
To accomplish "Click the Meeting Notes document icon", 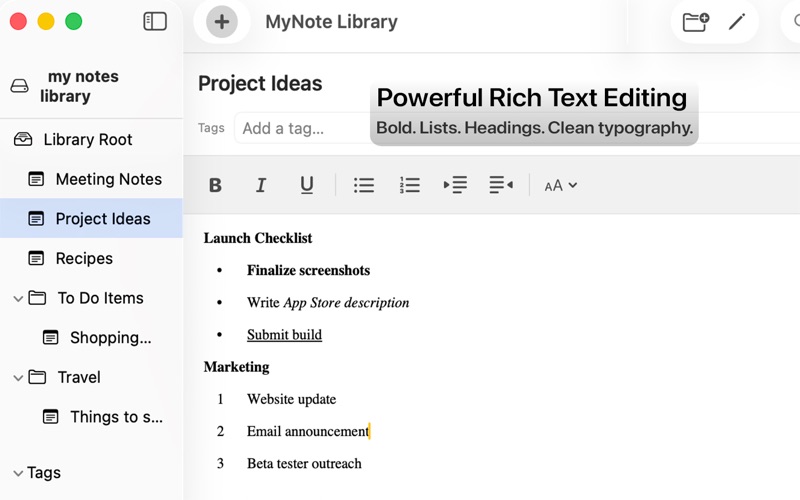I will [x=36, y=179].
